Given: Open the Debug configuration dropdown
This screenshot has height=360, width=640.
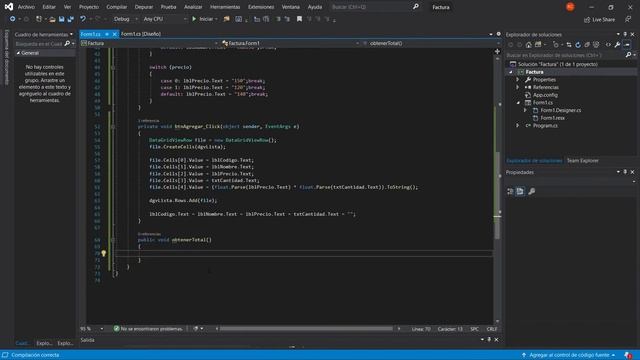Looking at the screenshot, I should coord(126,19).
